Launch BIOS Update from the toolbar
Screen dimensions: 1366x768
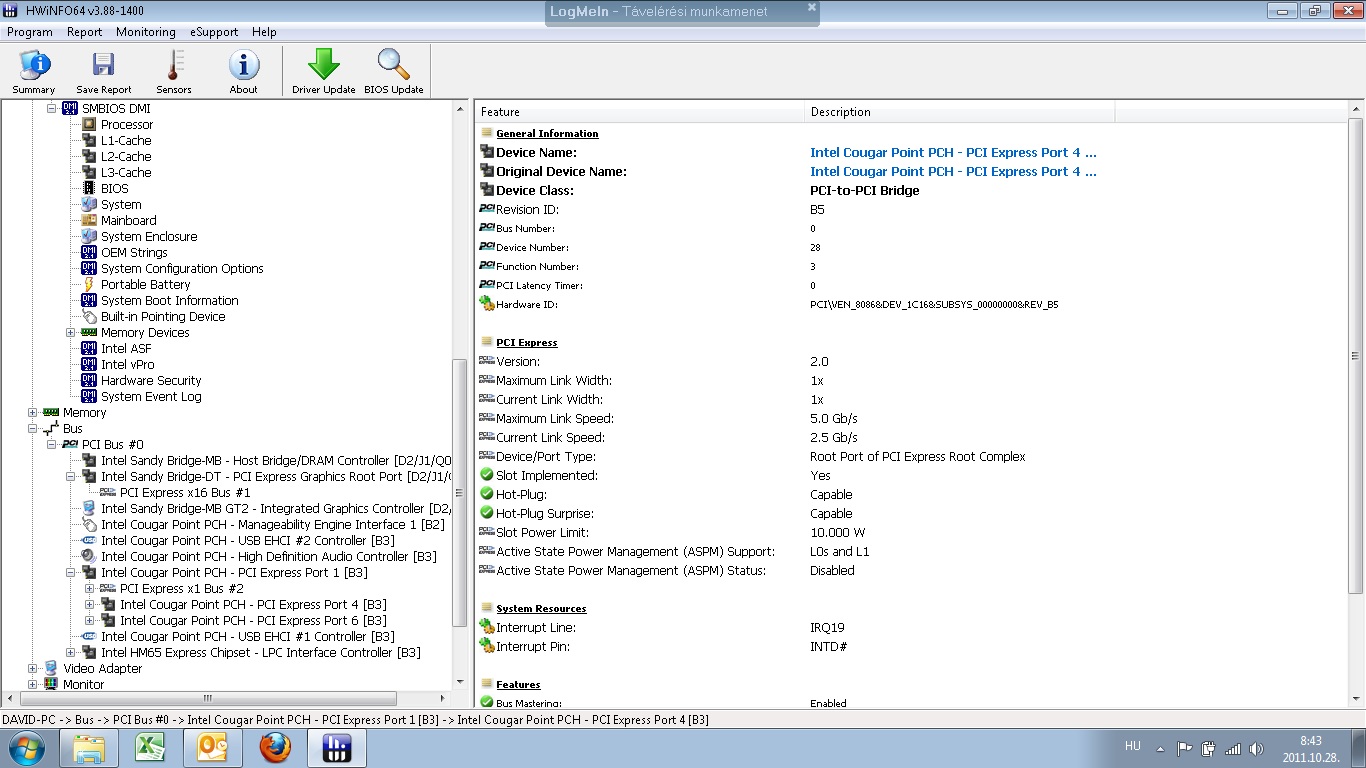[394, 72]
